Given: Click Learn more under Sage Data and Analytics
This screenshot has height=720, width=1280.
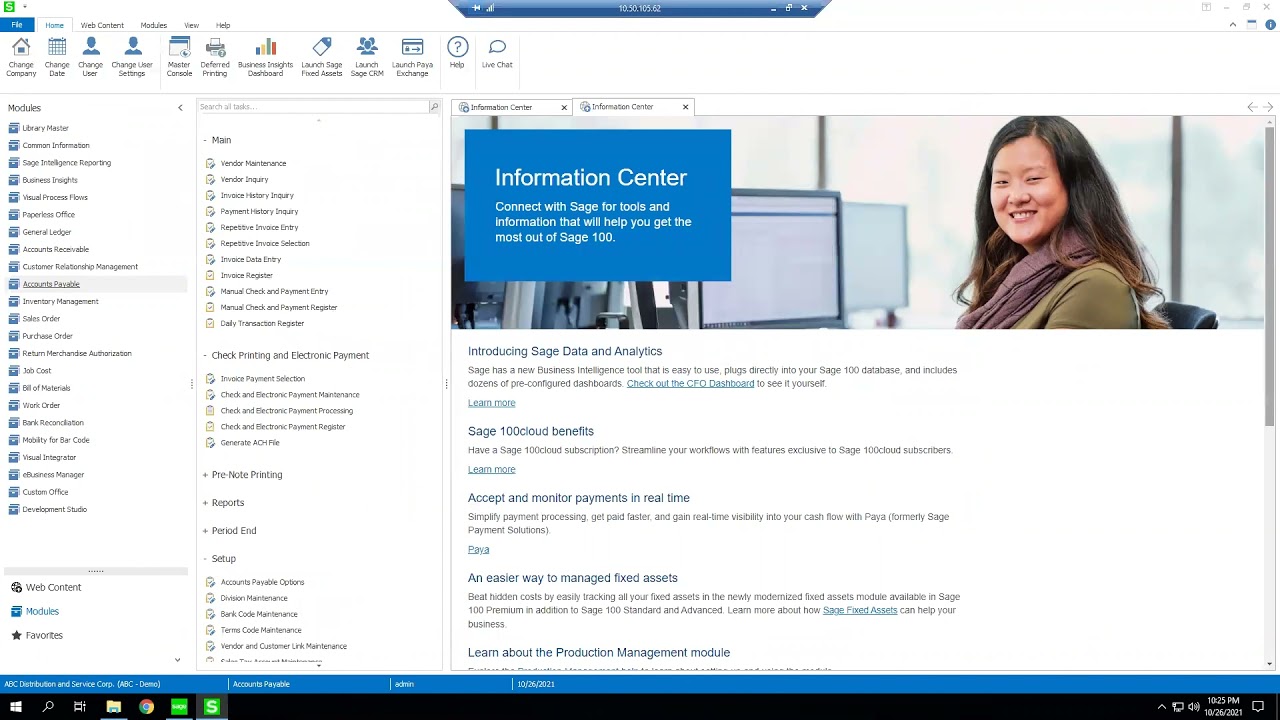Looking at the screenshot, I should pyautogui.click(x=491, y=403).
